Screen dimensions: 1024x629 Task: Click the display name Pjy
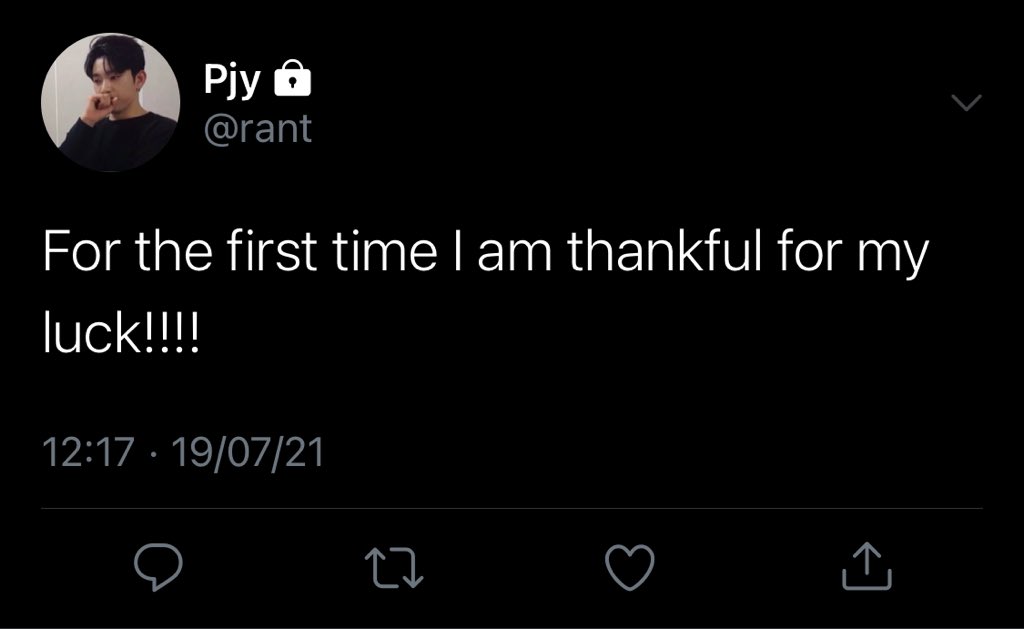pyautogui.click(x=234, y=81)
